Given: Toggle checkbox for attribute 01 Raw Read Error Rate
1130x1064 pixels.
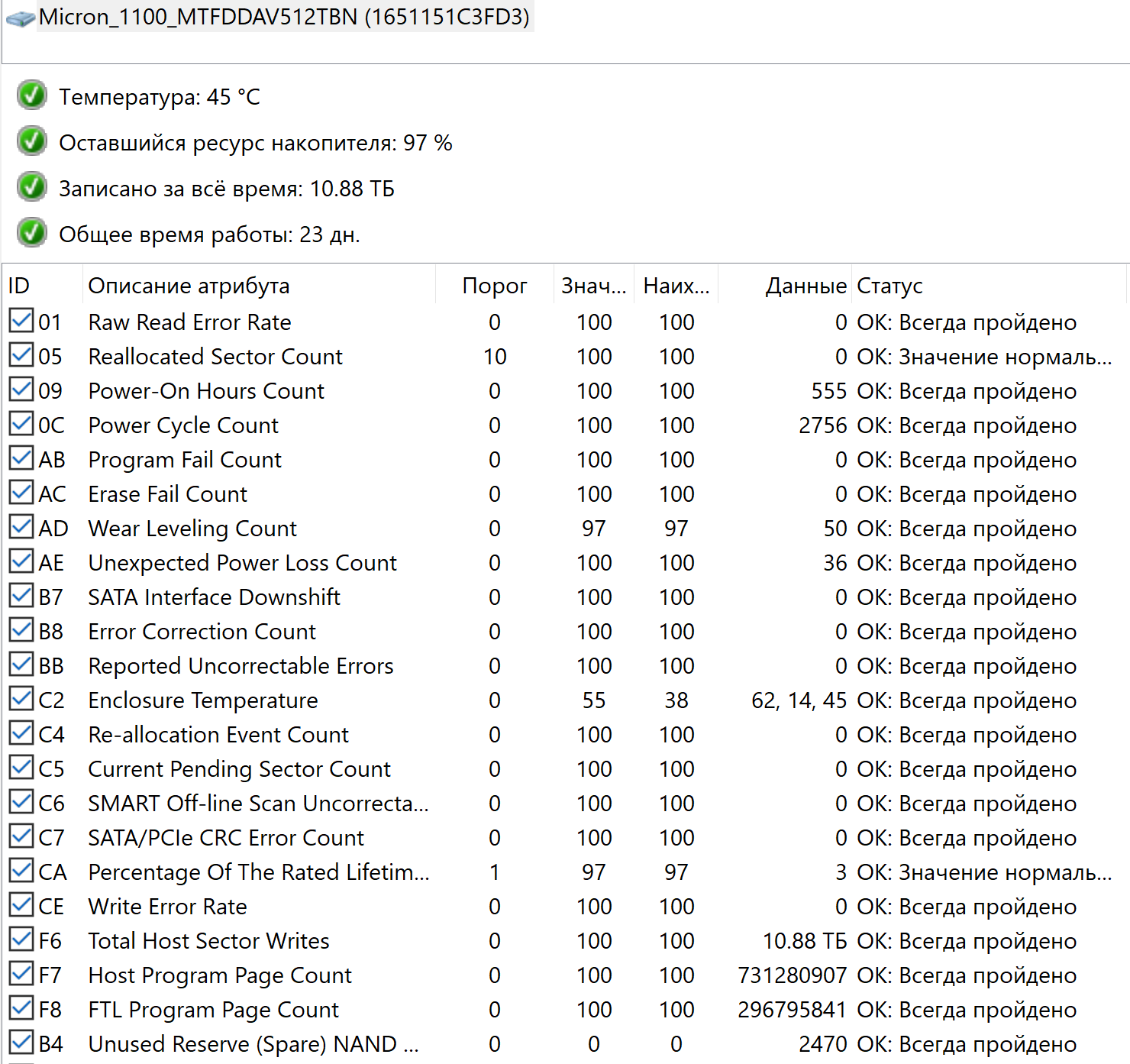Looking at the screenshot, I should click(21, 321).
